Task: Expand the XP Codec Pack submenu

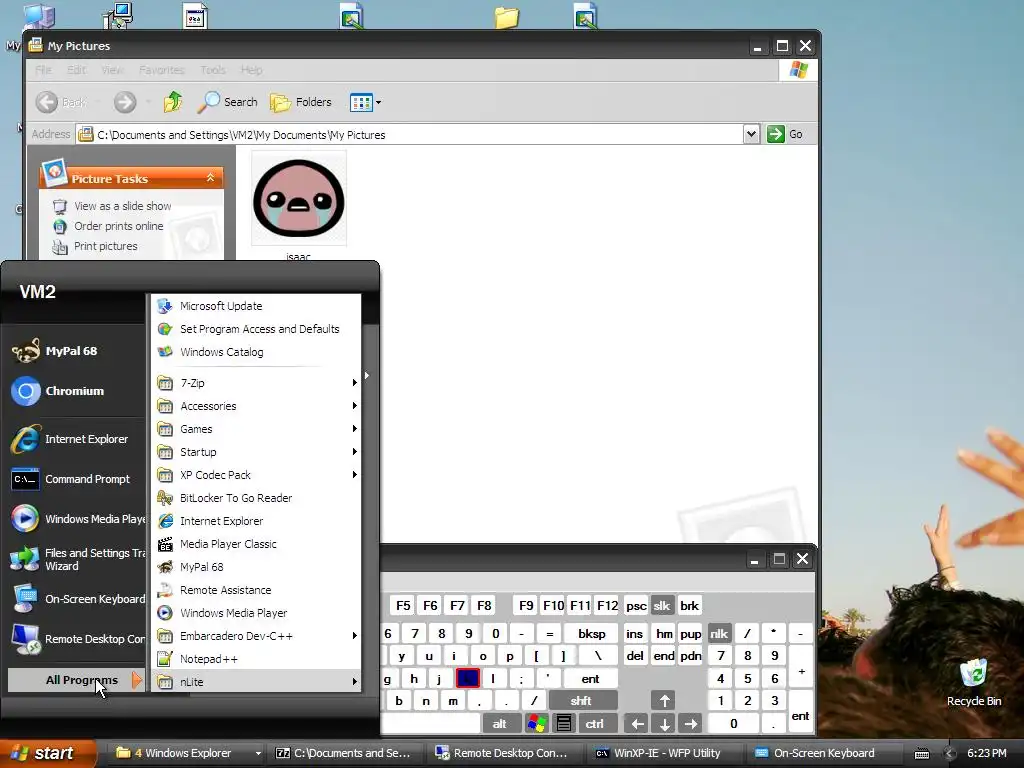Action: point(256,475)
